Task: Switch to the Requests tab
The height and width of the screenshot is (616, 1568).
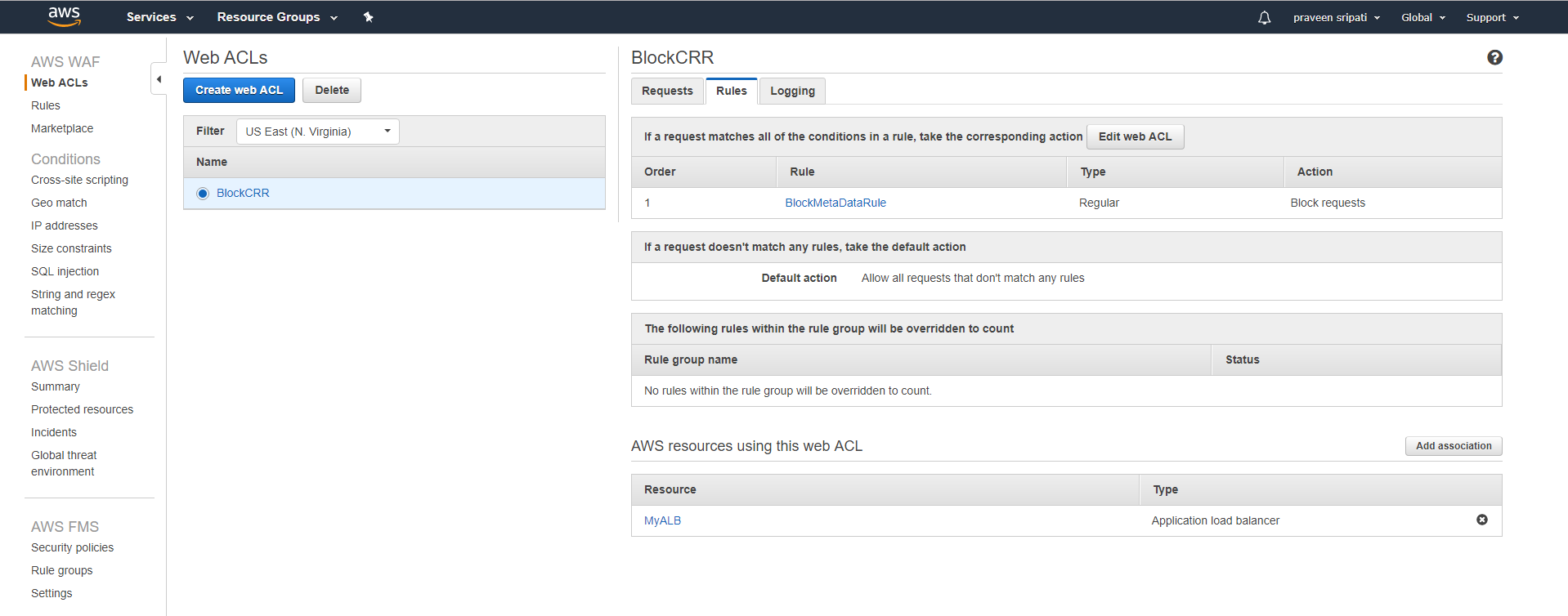Action: click(x=667, y=91)
